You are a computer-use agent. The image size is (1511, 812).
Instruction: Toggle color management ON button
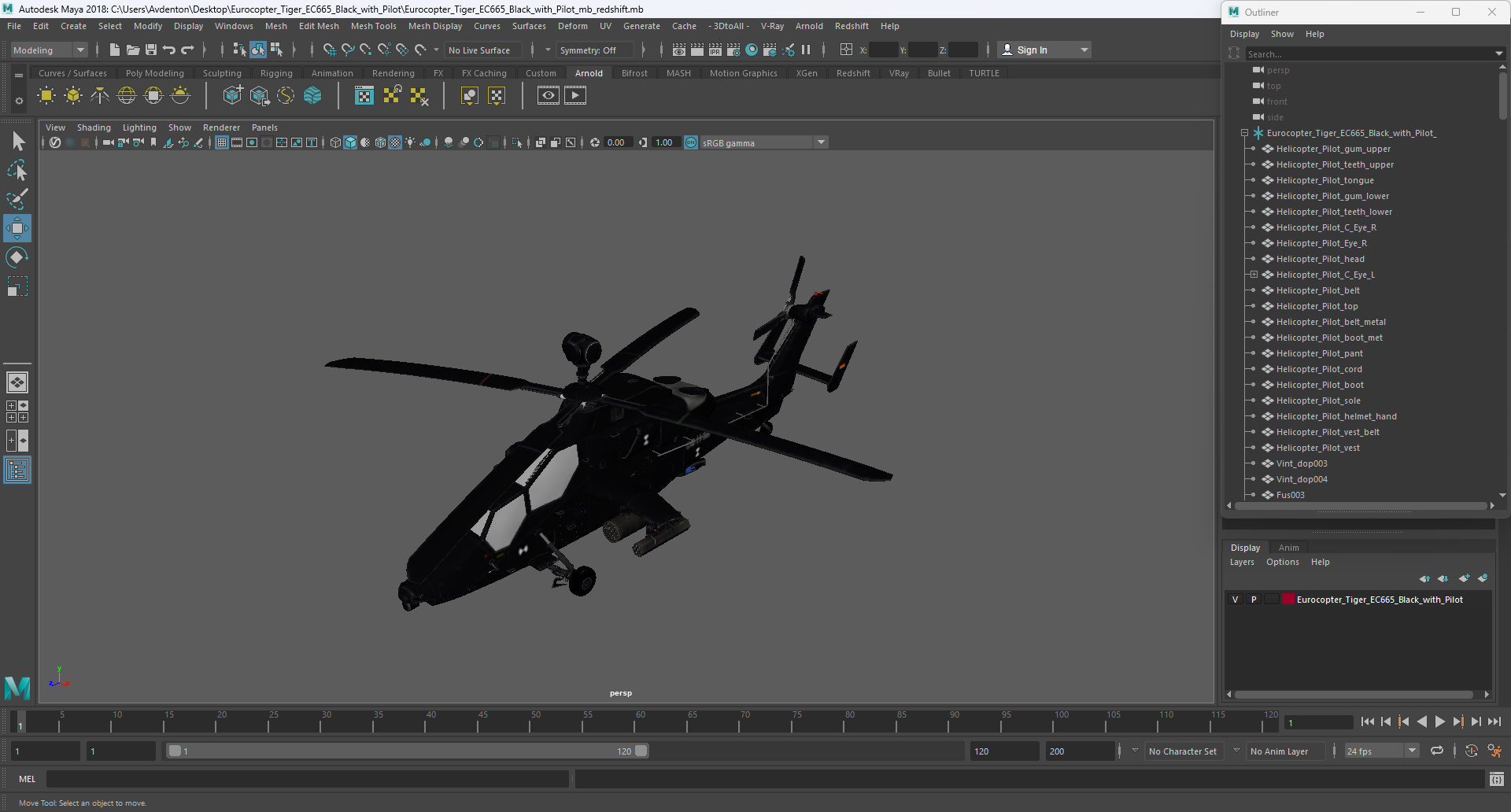(691, 142)
